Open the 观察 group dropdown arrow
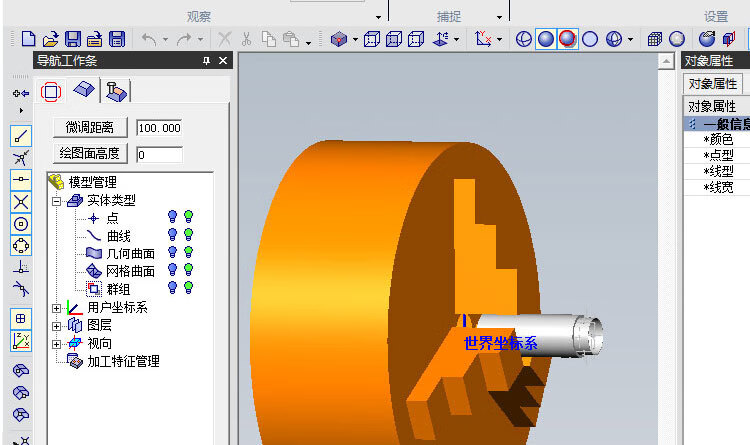Screen dimensions: 750x445 (378, 17)
